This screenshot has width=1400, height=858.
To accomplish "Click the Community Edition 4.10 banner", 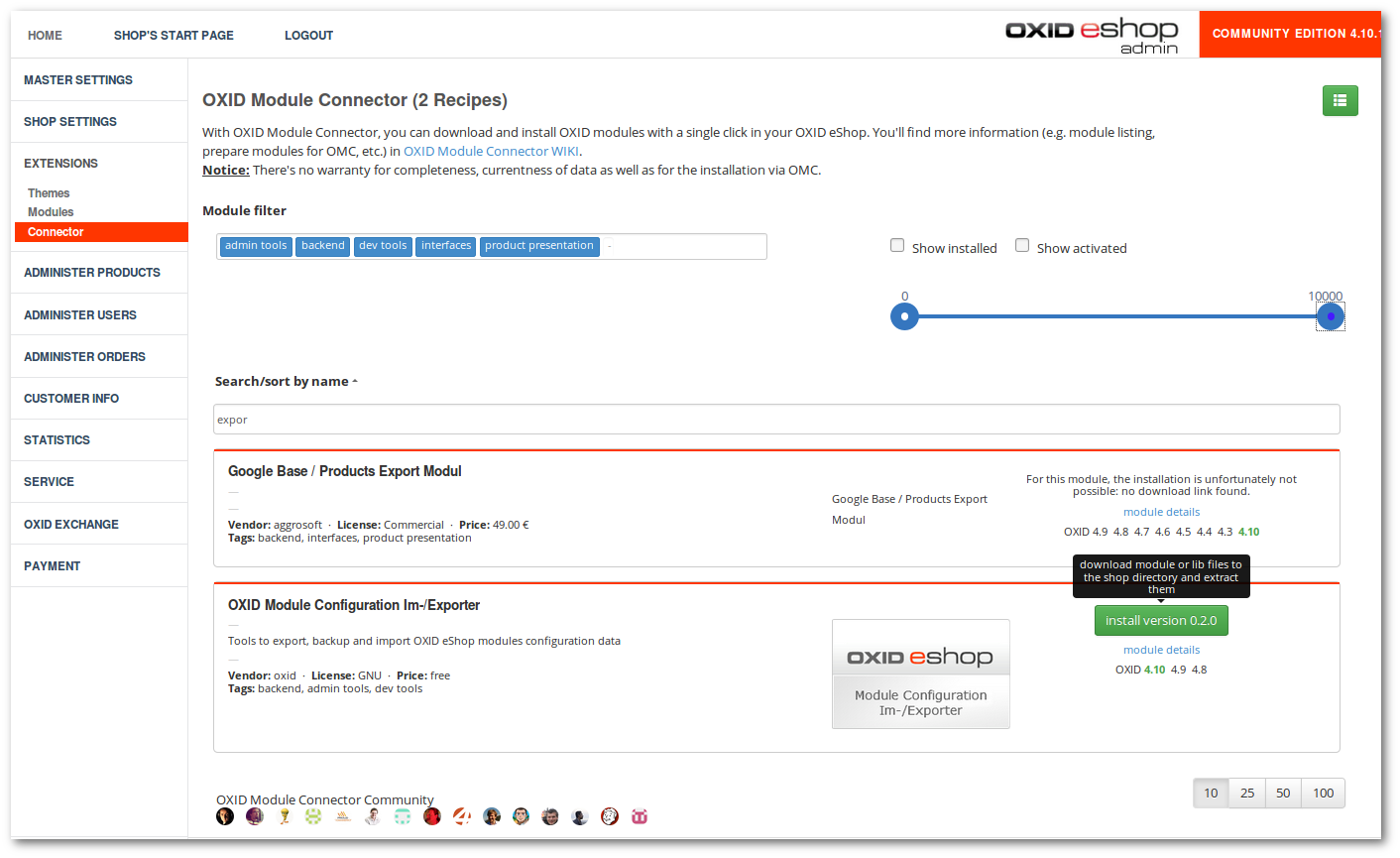I will tap(1290, 34).
